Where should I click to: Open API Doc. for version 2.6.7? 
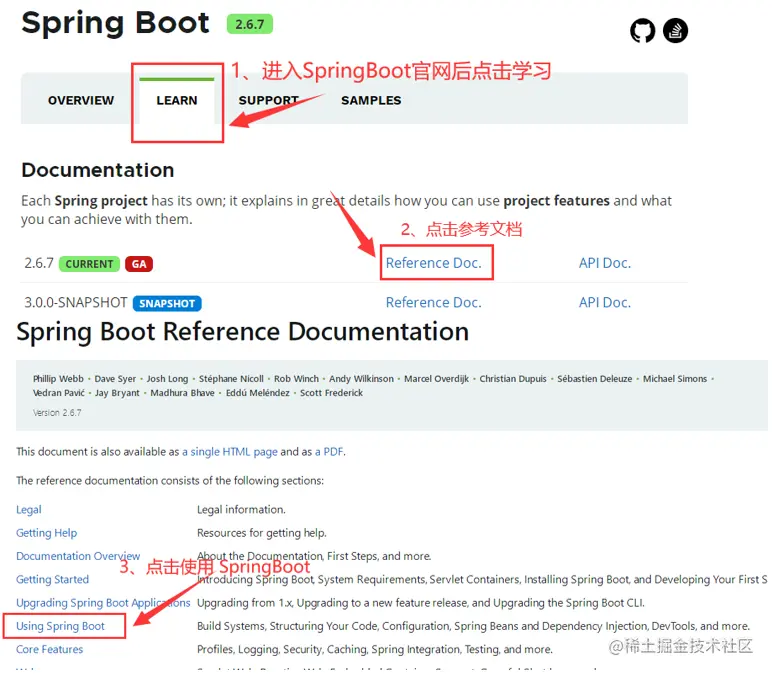tap(605, 263)
